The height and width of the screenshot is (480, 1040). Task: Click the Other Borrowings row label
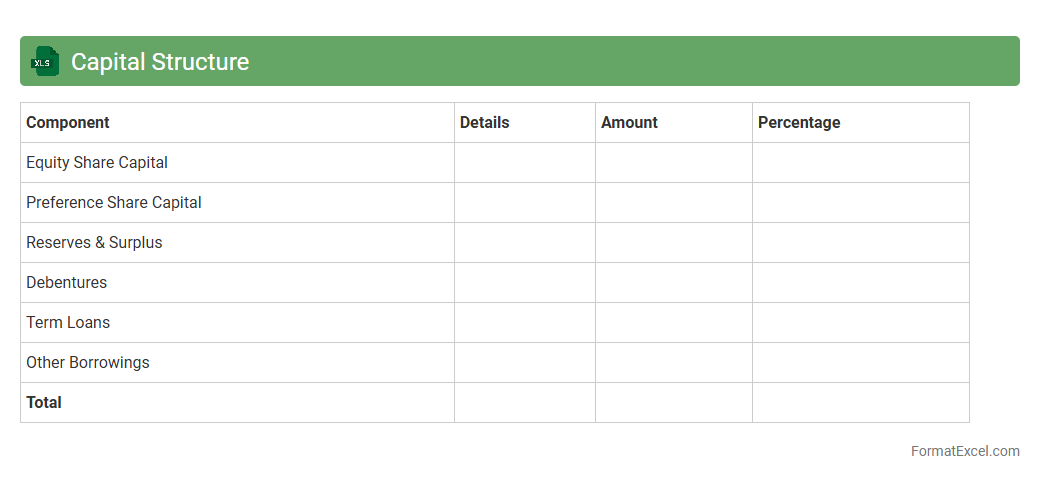88,363
